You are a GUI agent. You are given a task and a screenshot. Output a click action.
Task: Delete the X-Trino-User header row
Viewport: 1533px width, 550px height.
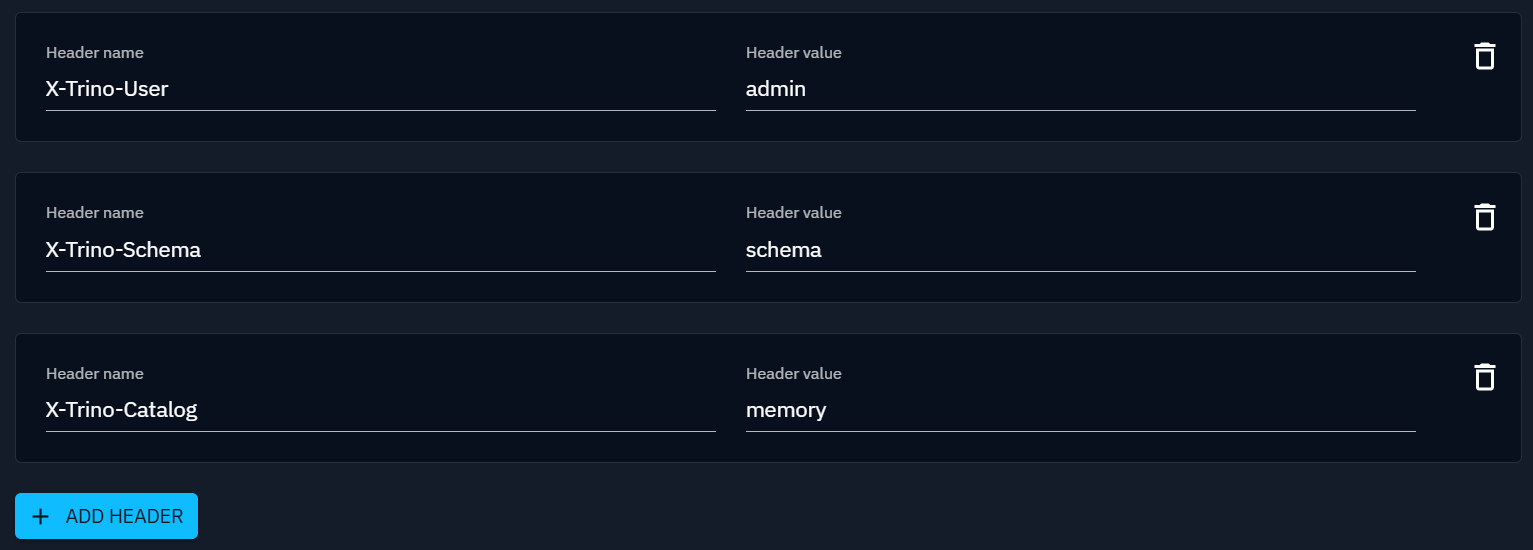[1485, 56]
